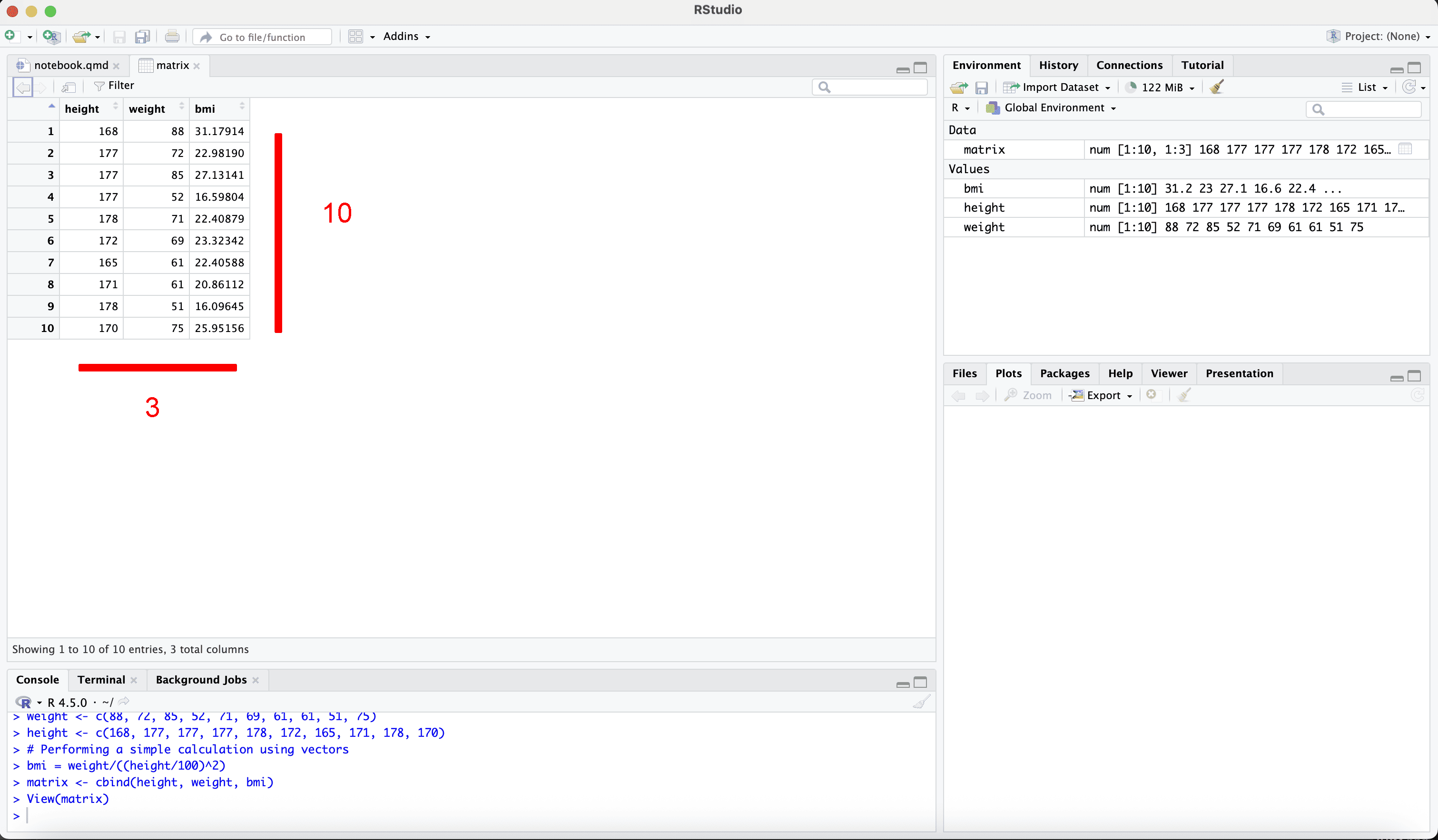Open matrix in data viewer grid icon
This screenshot has height=840, width=1438.
(x=1406, y=149)
